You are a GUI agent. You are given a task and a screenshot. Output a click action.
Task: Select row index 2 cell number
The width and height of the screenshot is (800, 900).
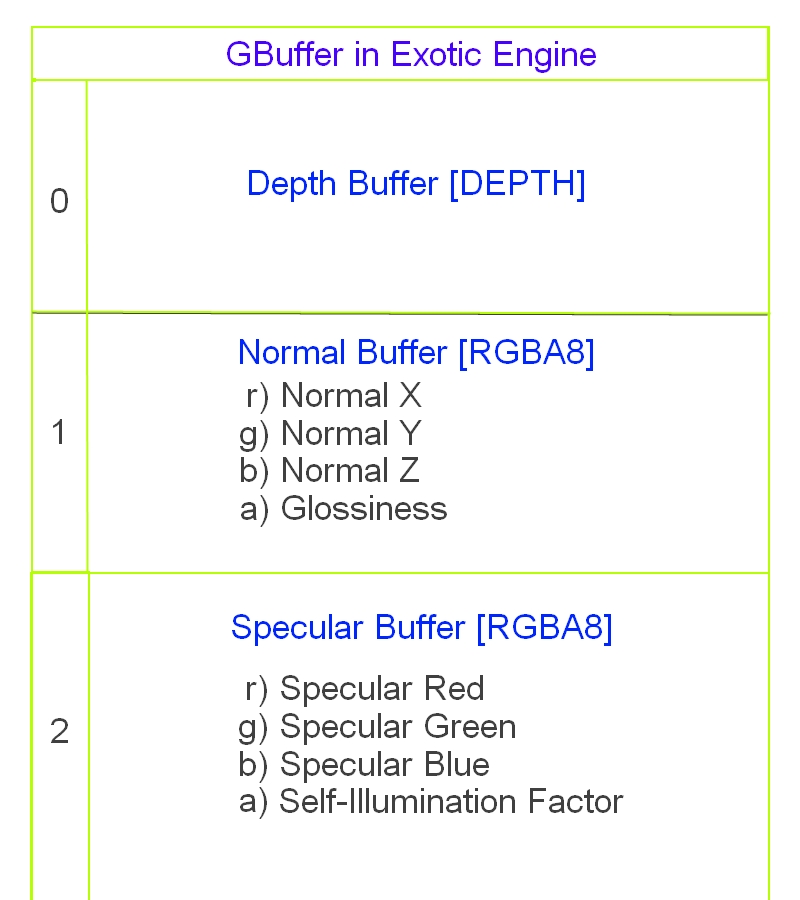pos(60,732)
